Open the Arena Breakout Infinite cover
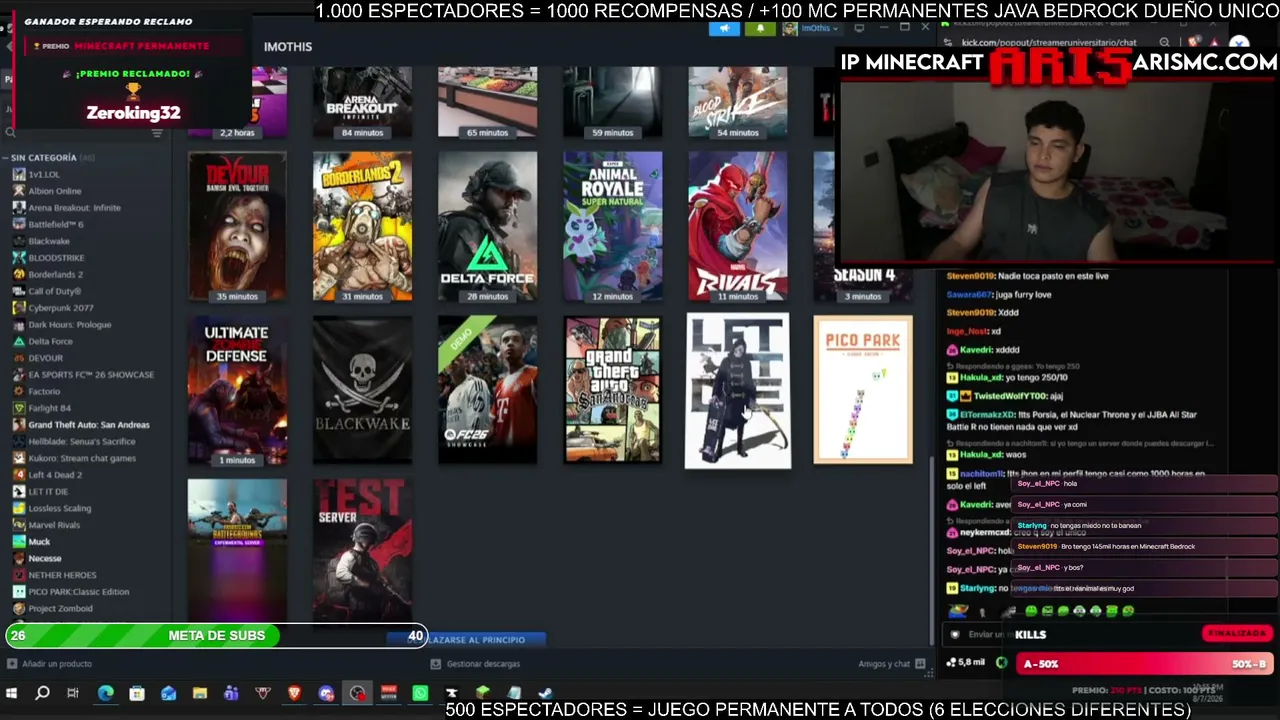This screenshot has height=720, width=1280. coord(362,102)
